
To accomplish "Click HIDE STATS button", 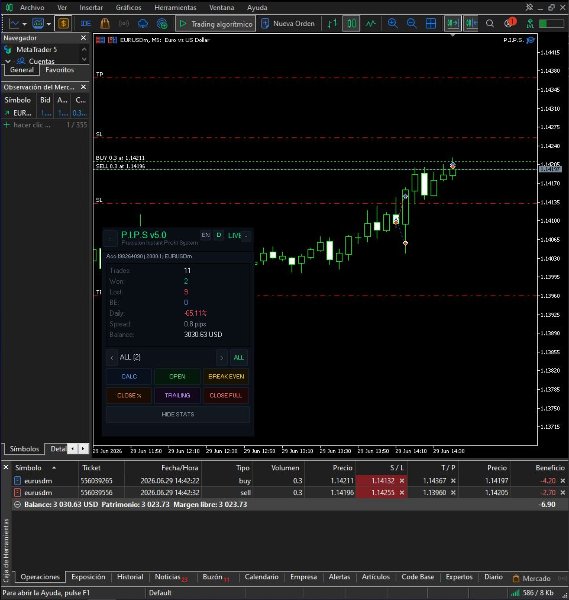I will tap(178, 414).
